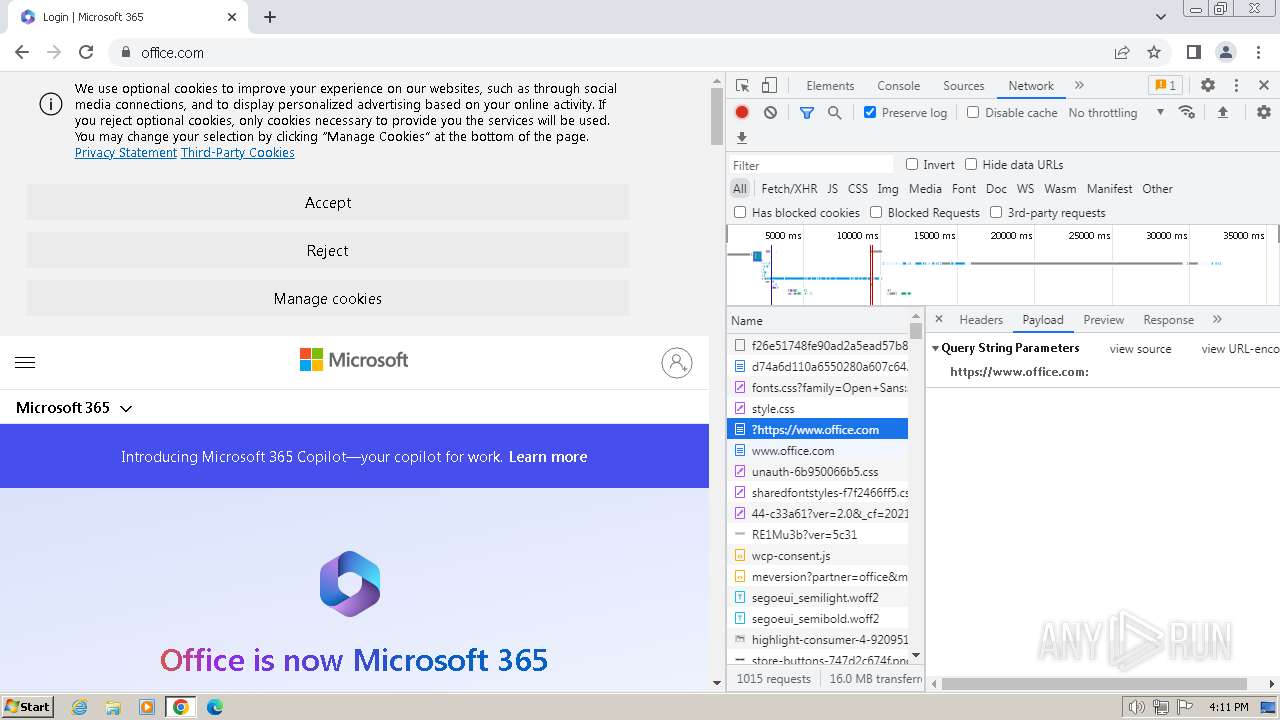
Task: Open the Chrome three-dot menu
Action: (x=1258, y=52)
